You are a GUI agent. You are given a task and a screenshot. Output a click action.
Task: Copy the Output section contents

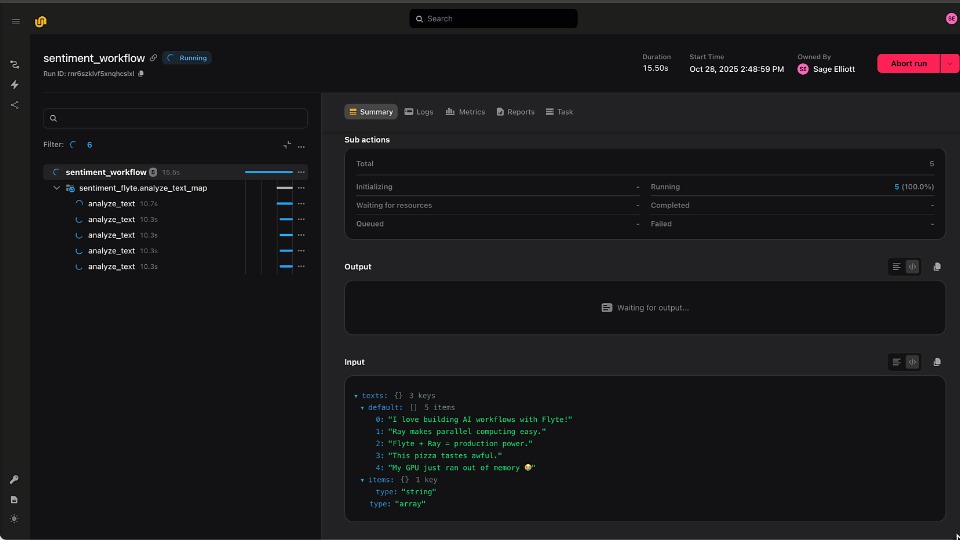point(937,267)
